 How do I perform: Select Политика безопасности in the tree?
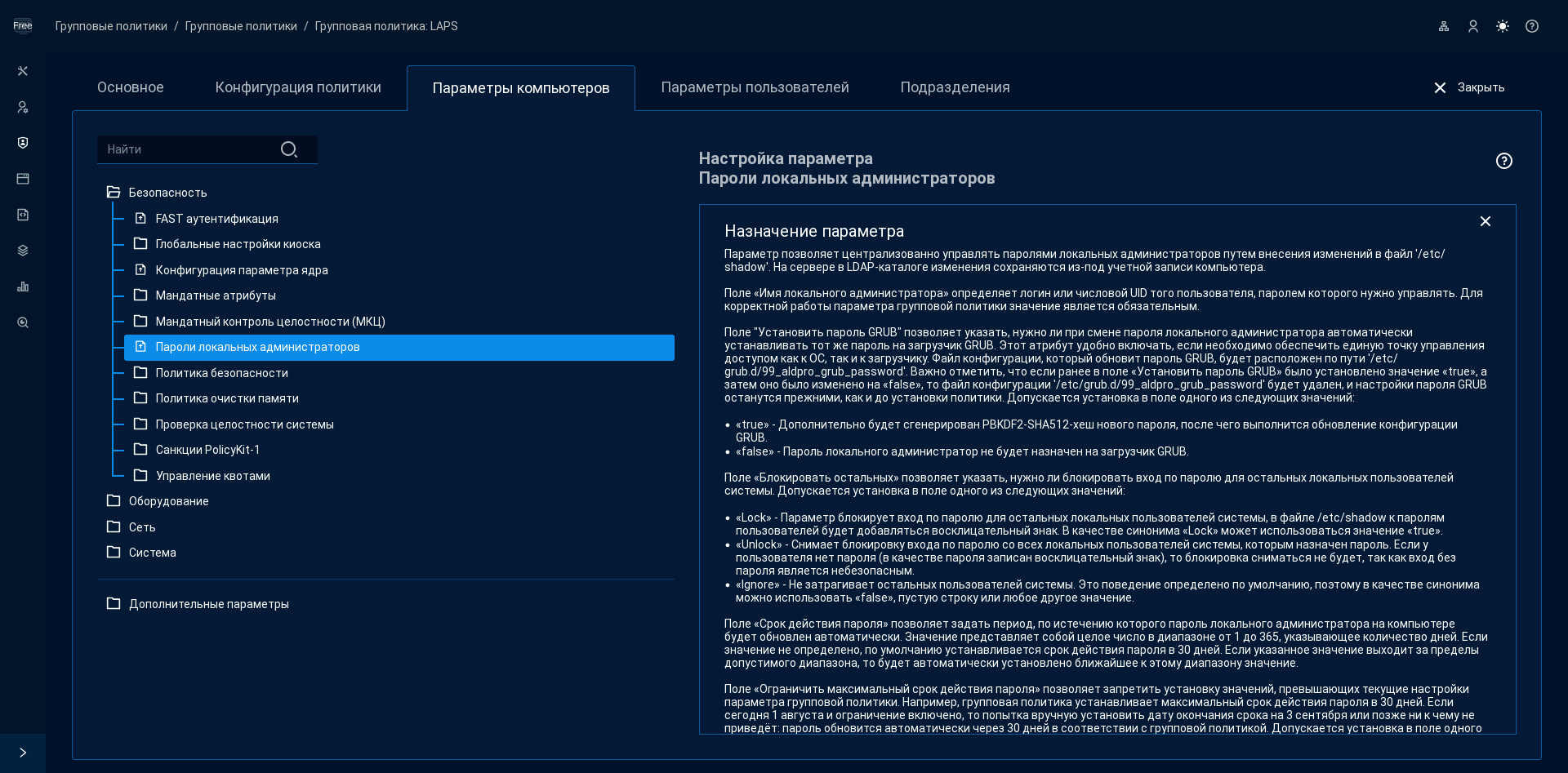tap(221, 373)
